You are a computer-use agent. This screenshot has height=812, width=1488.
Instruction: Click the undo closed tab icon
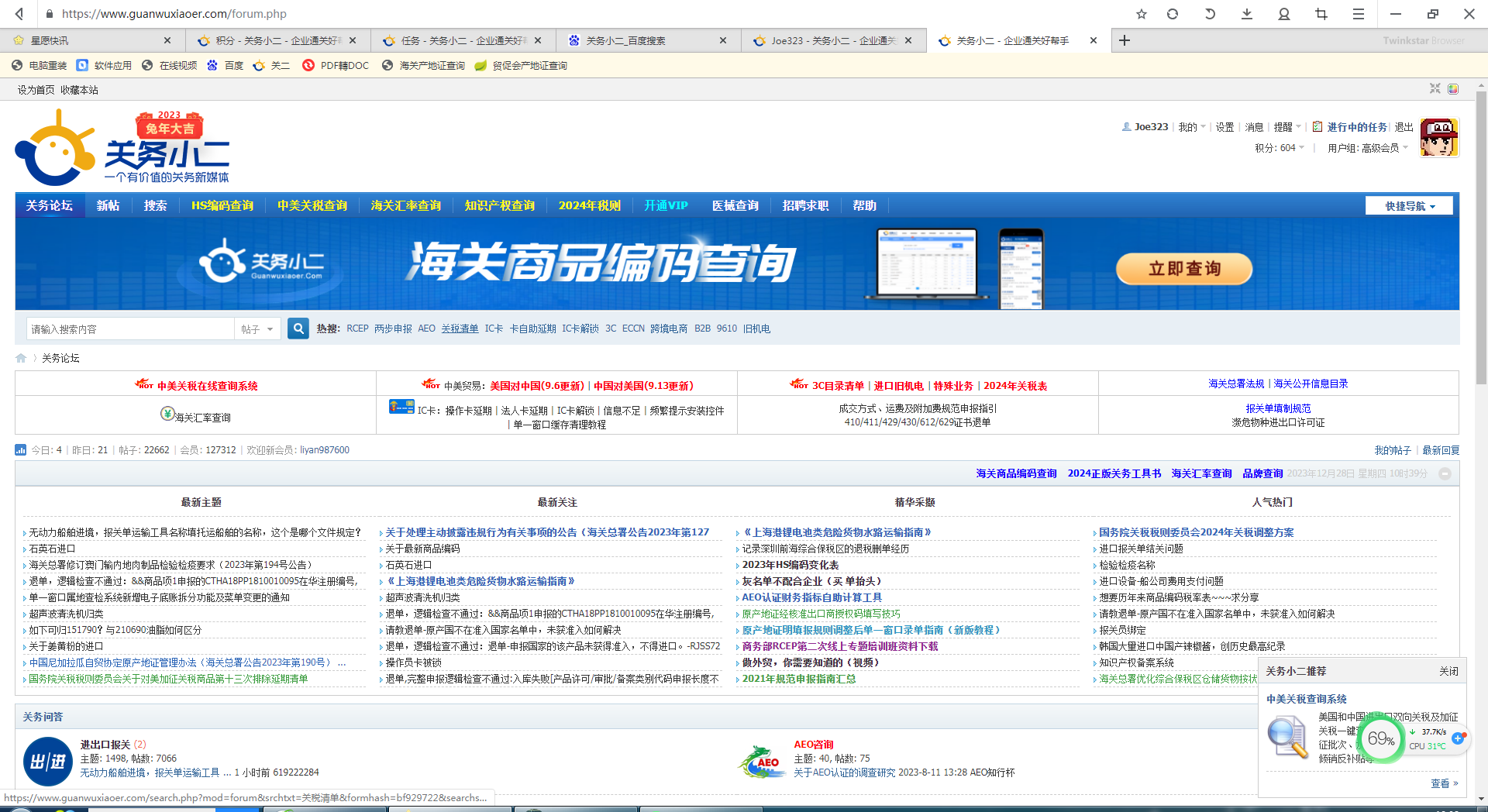coord(1210,14)
